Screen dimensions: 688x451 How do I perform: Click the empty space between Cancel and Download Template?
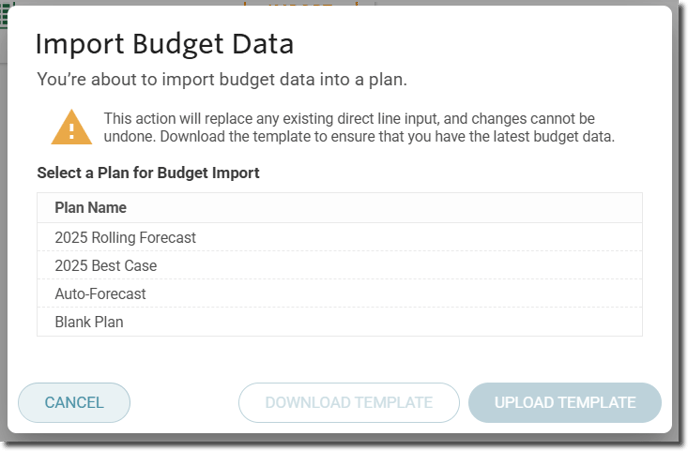pyautogui.click(x=184, y=402)
